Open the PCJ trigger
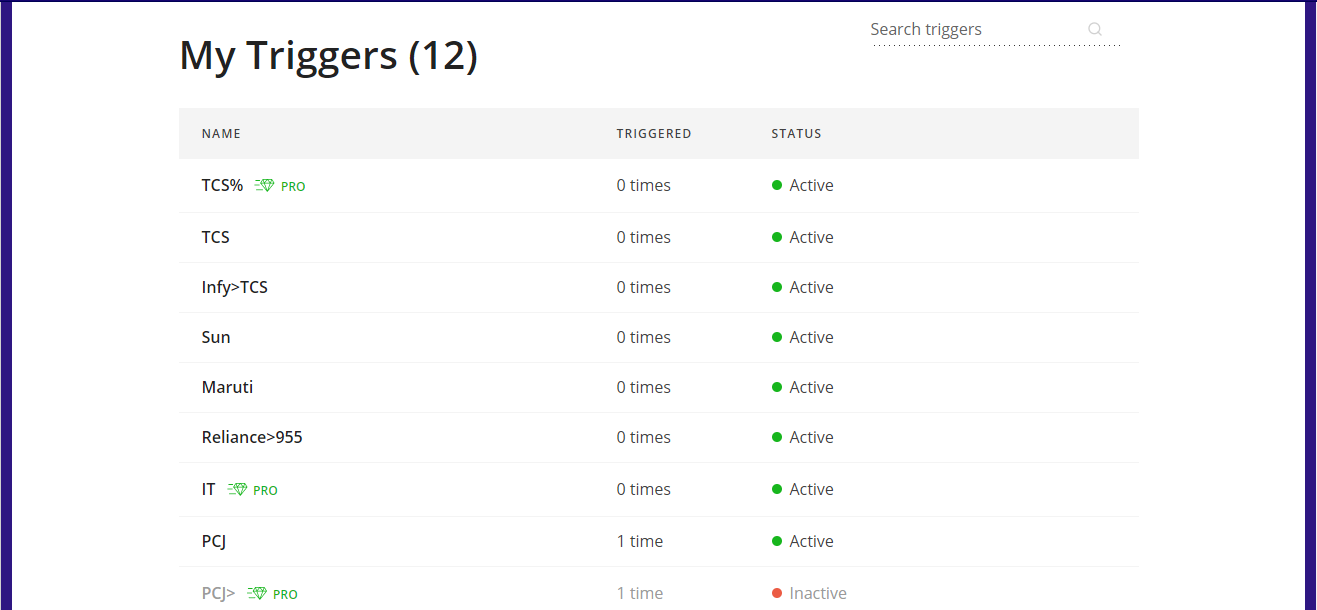1317x610 pixels. pyautogui.click(x=214, y=541)
